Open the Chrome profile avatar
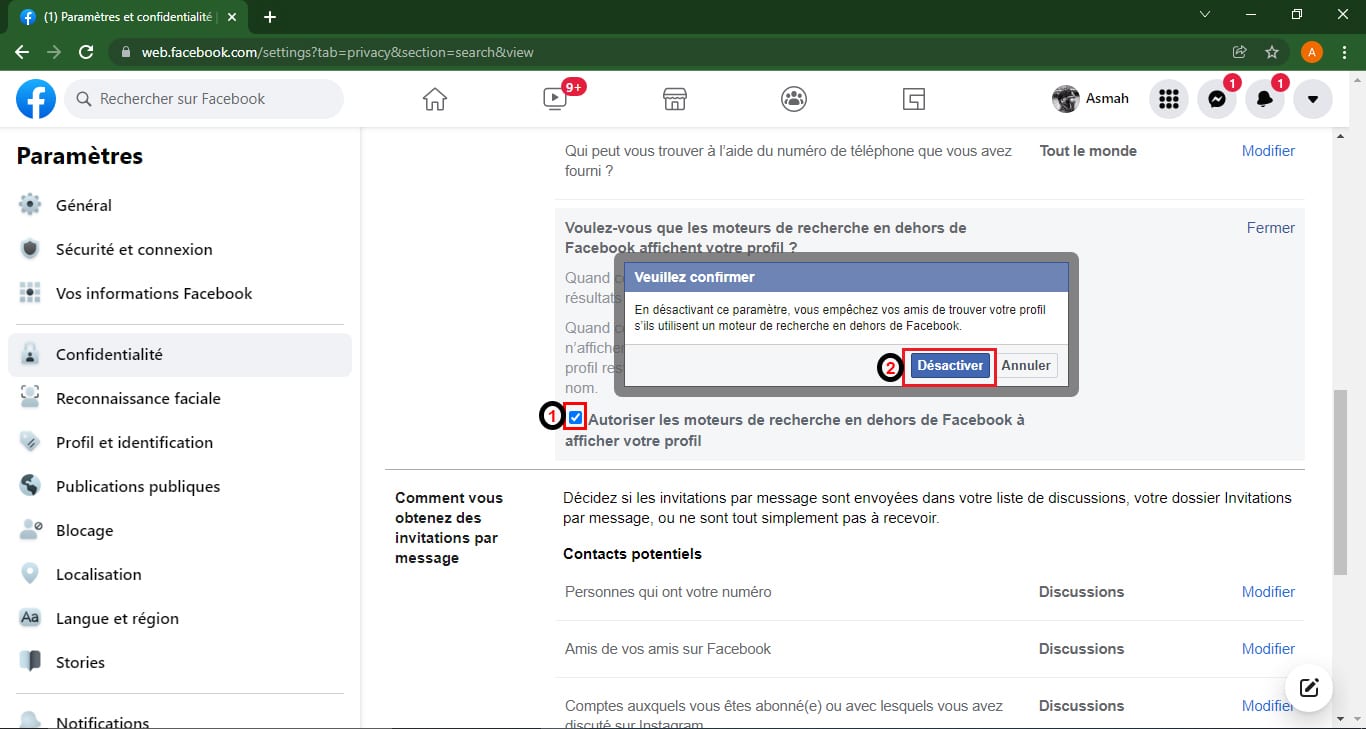 1312,52
